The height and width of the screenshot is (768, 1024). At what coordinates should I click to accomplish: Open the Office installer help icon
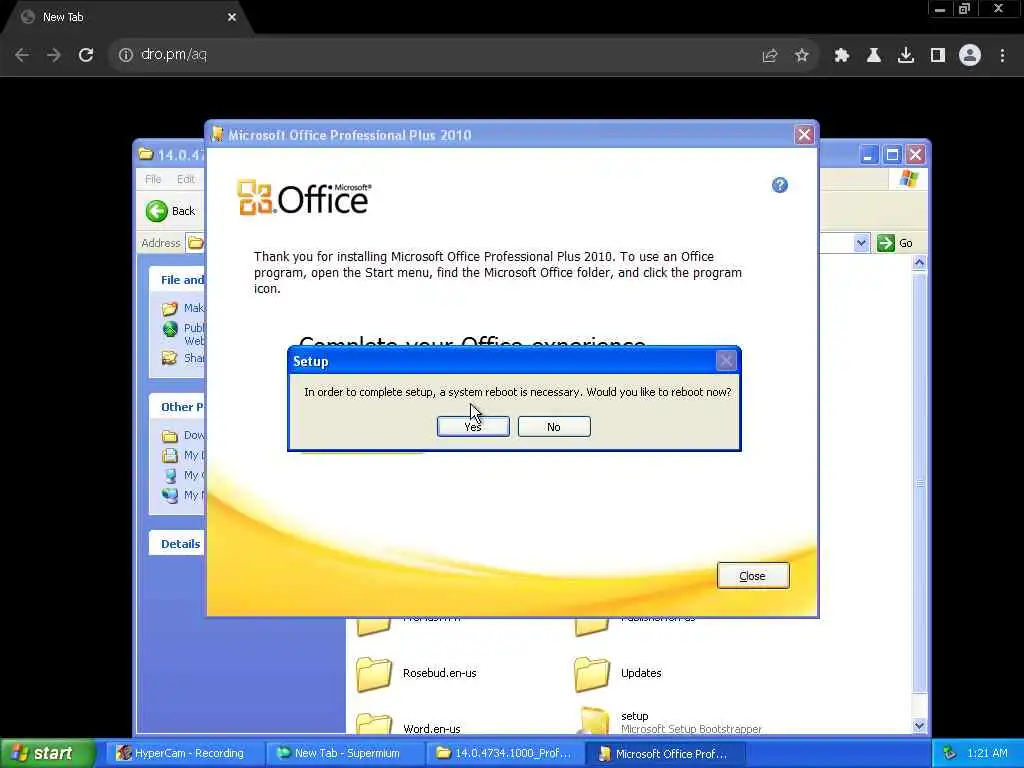(780, 185)
